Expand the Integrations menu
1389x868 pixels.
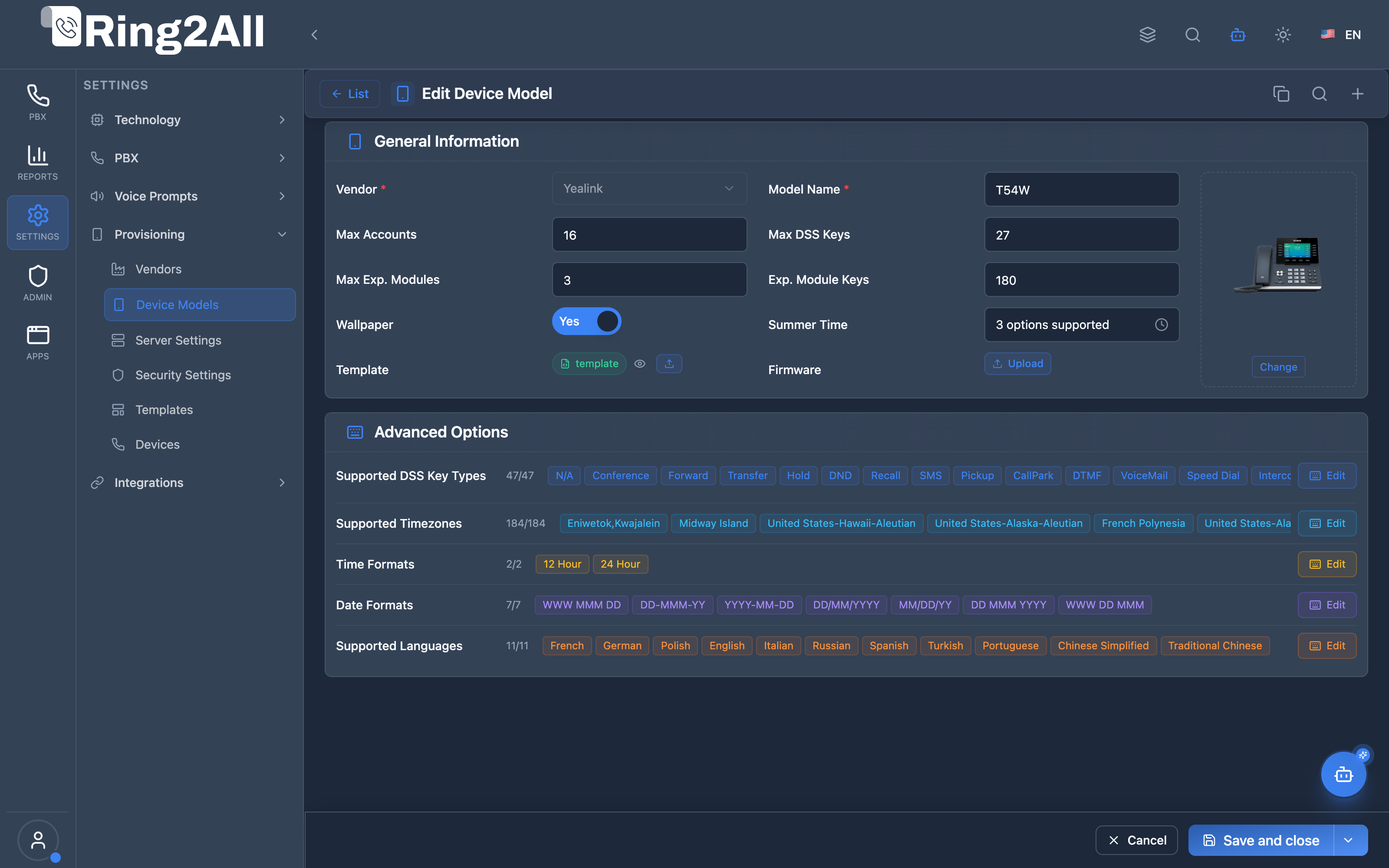click(x=189, y=483)
